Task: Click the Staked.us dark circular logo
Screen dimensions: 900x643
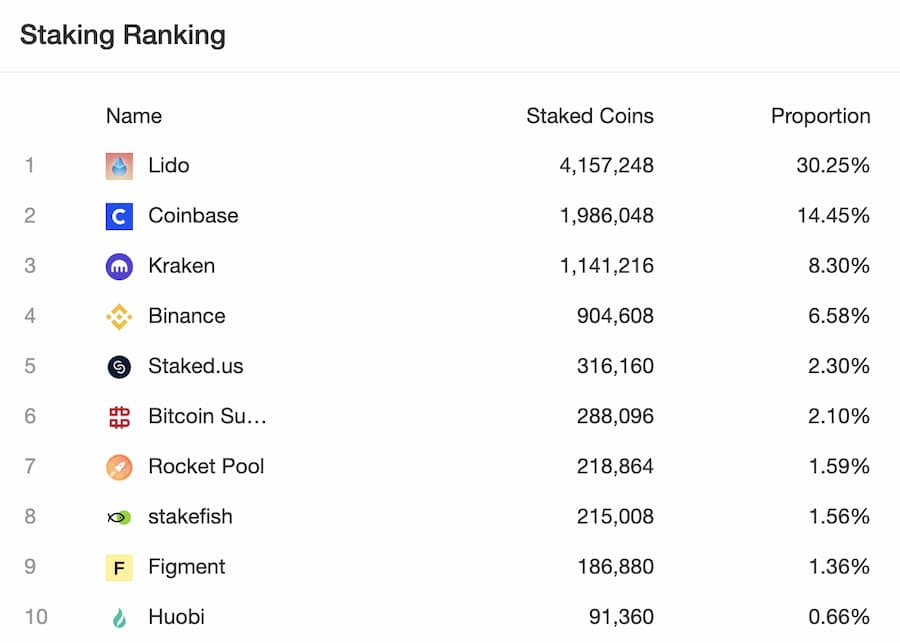Action: point(119,366)
